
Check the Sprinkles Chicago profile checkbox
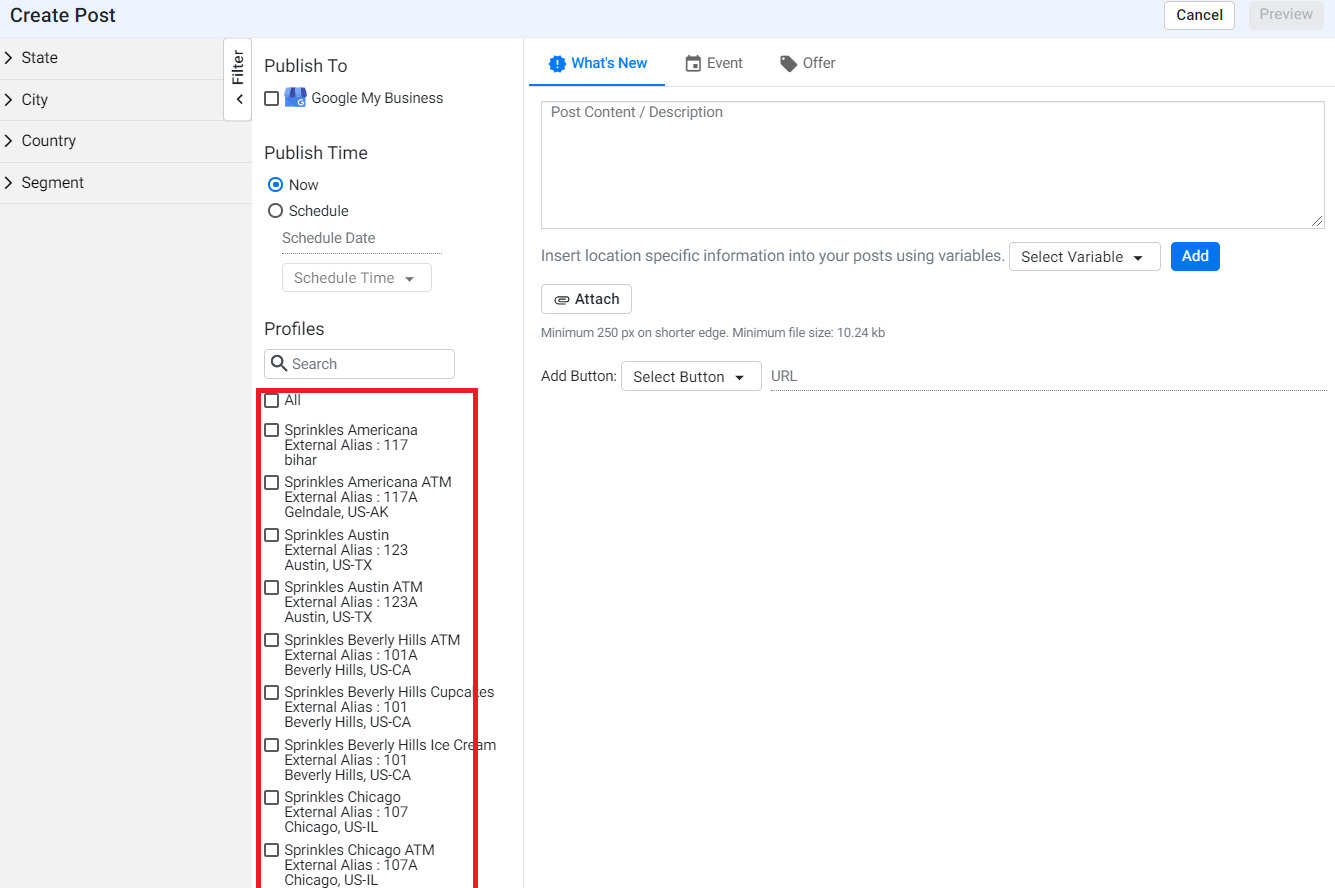pos(271,797)
